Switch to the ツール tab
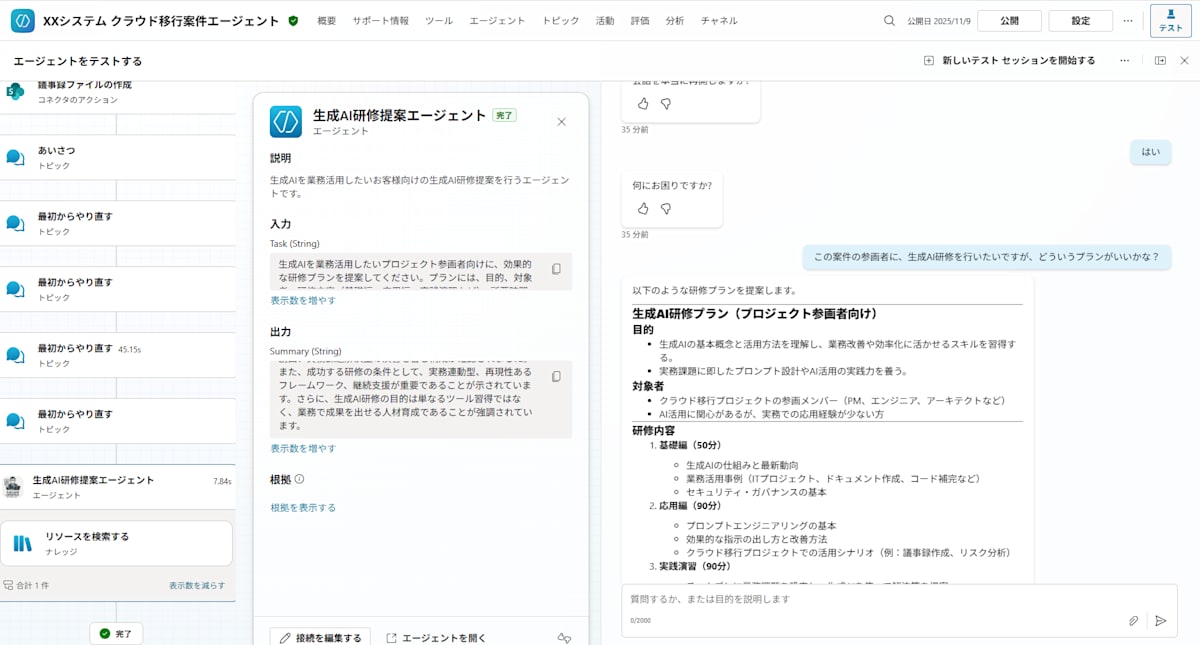Viewport: 1200px width, 645px height. click(439, 20)
